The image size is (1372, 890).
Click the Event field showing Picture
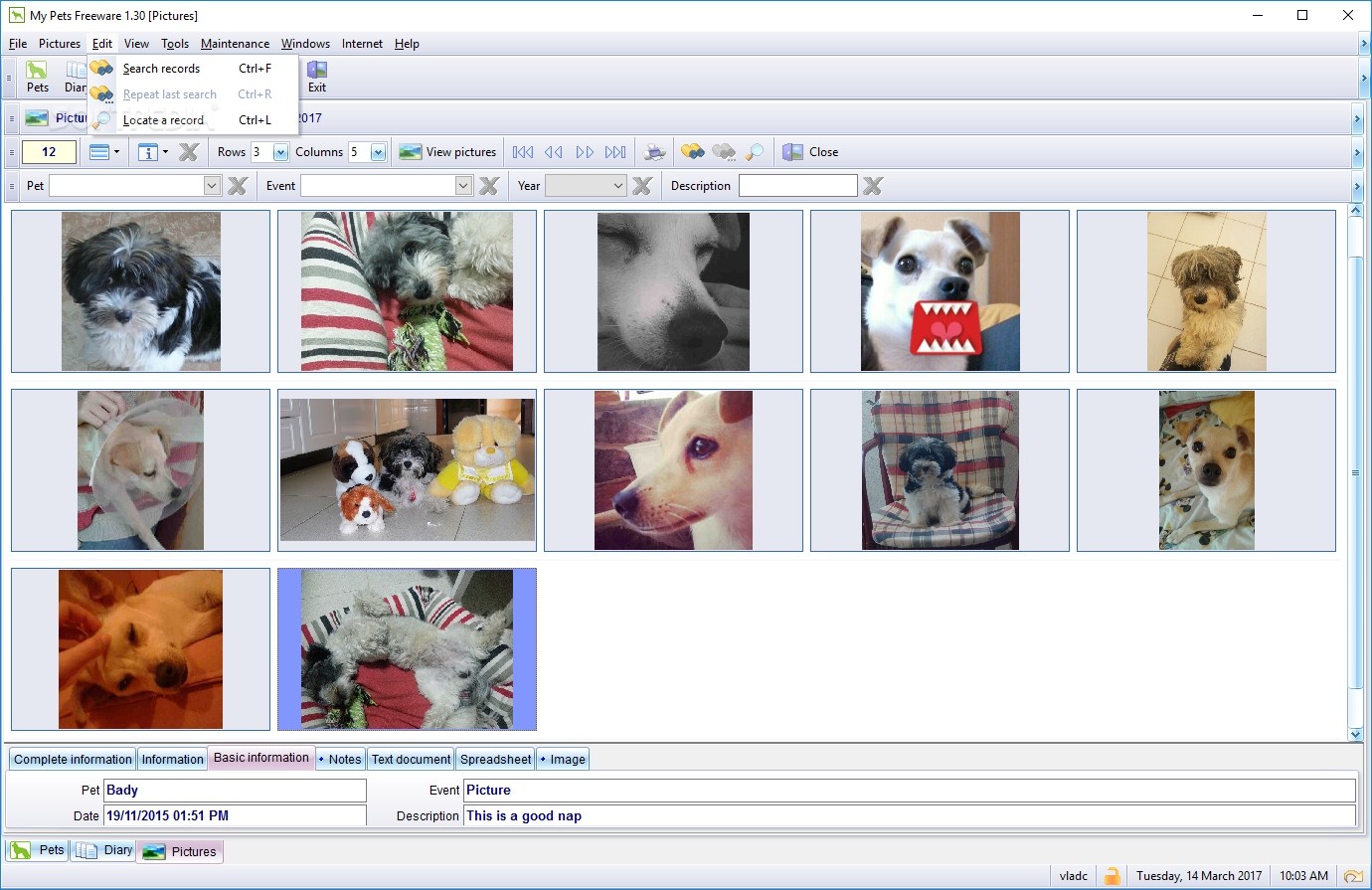(x=910, y=791)
